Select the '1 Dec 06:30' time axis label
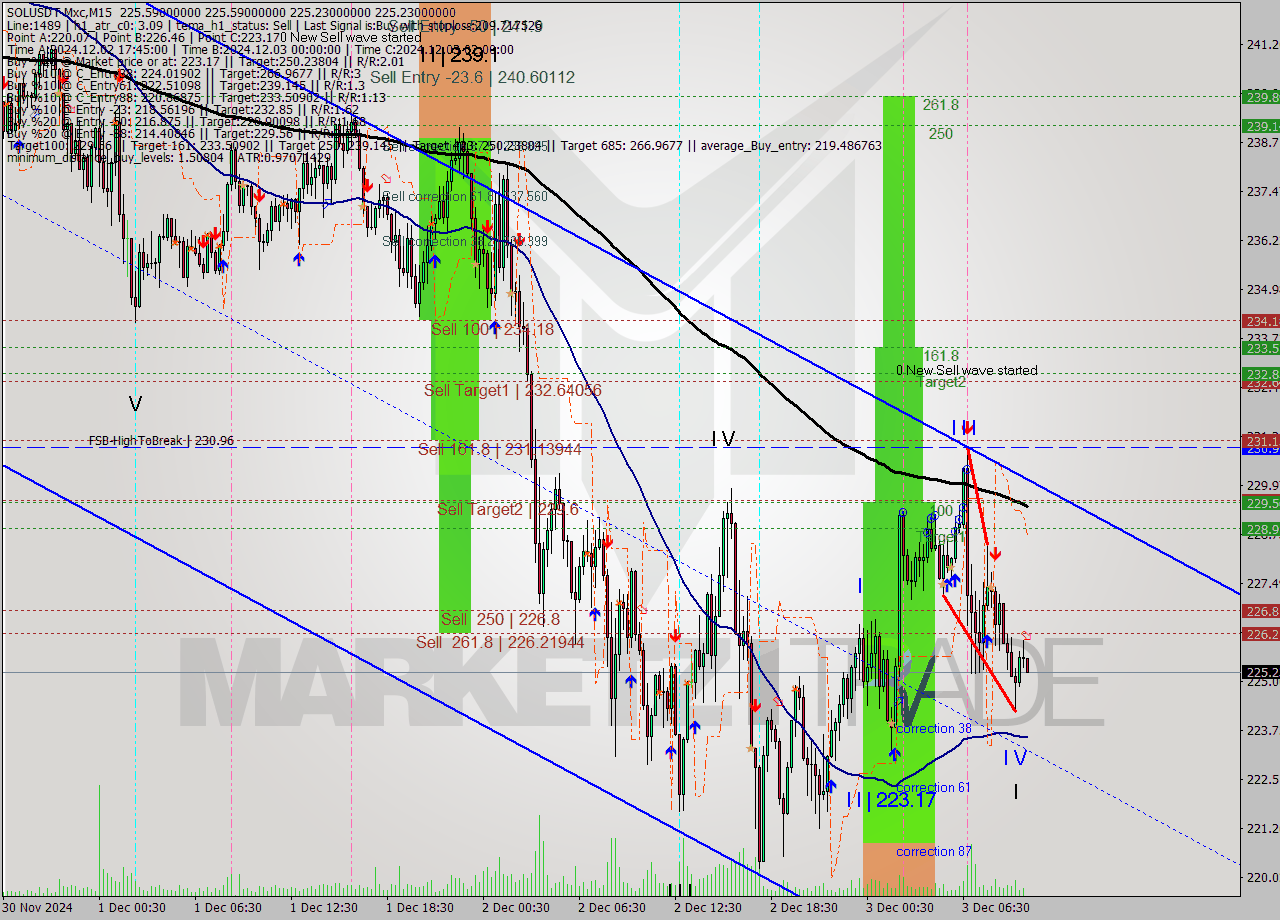The height and width of the screenshot is (920, 1280). point(228,908)
